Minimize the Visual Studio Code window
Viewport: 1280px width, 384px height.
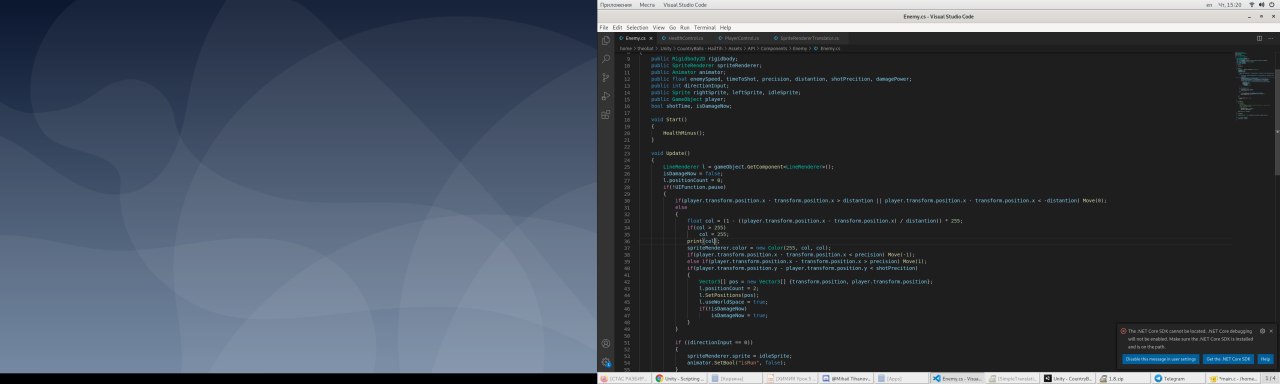tap(1250, 17)
